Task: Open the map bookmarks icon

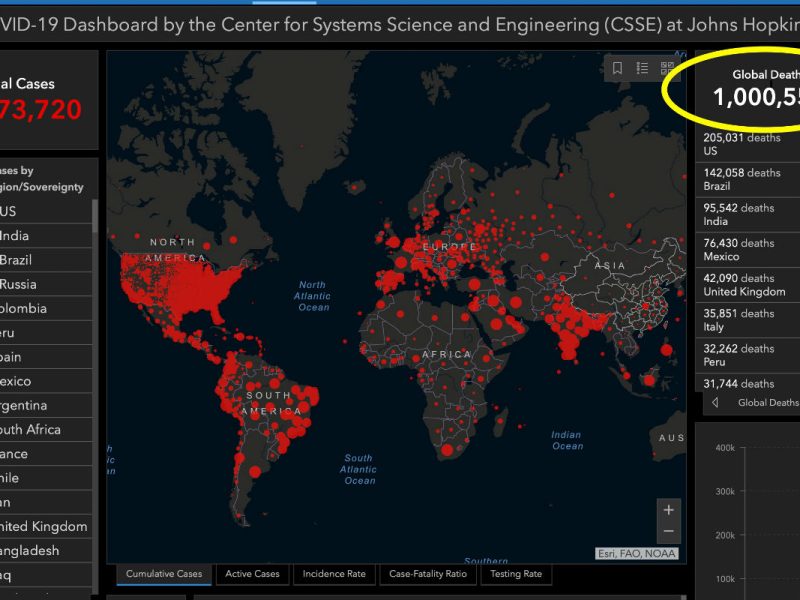Action: [617, 68]
